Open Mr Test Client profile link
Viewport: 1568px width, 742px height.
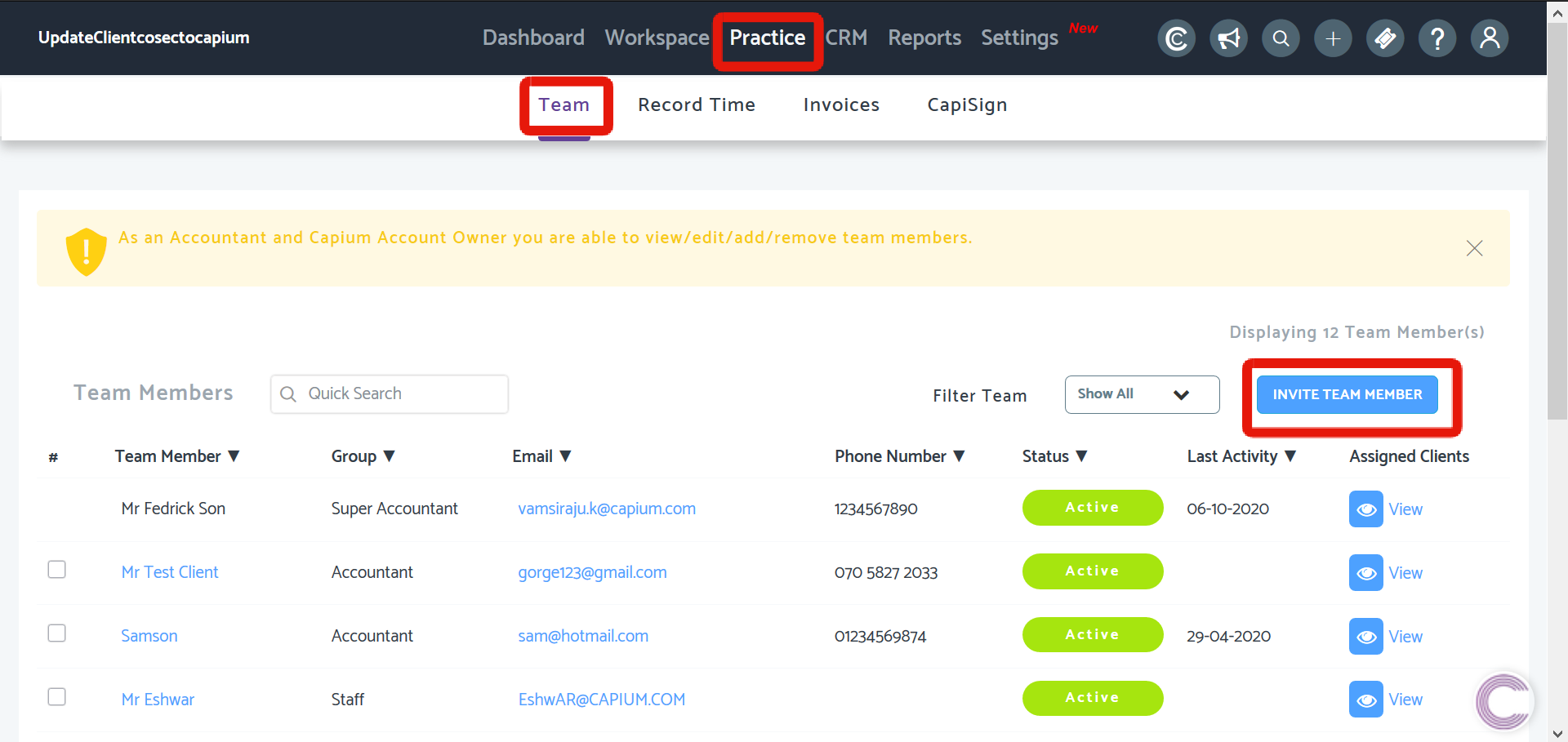click(170, 572)
